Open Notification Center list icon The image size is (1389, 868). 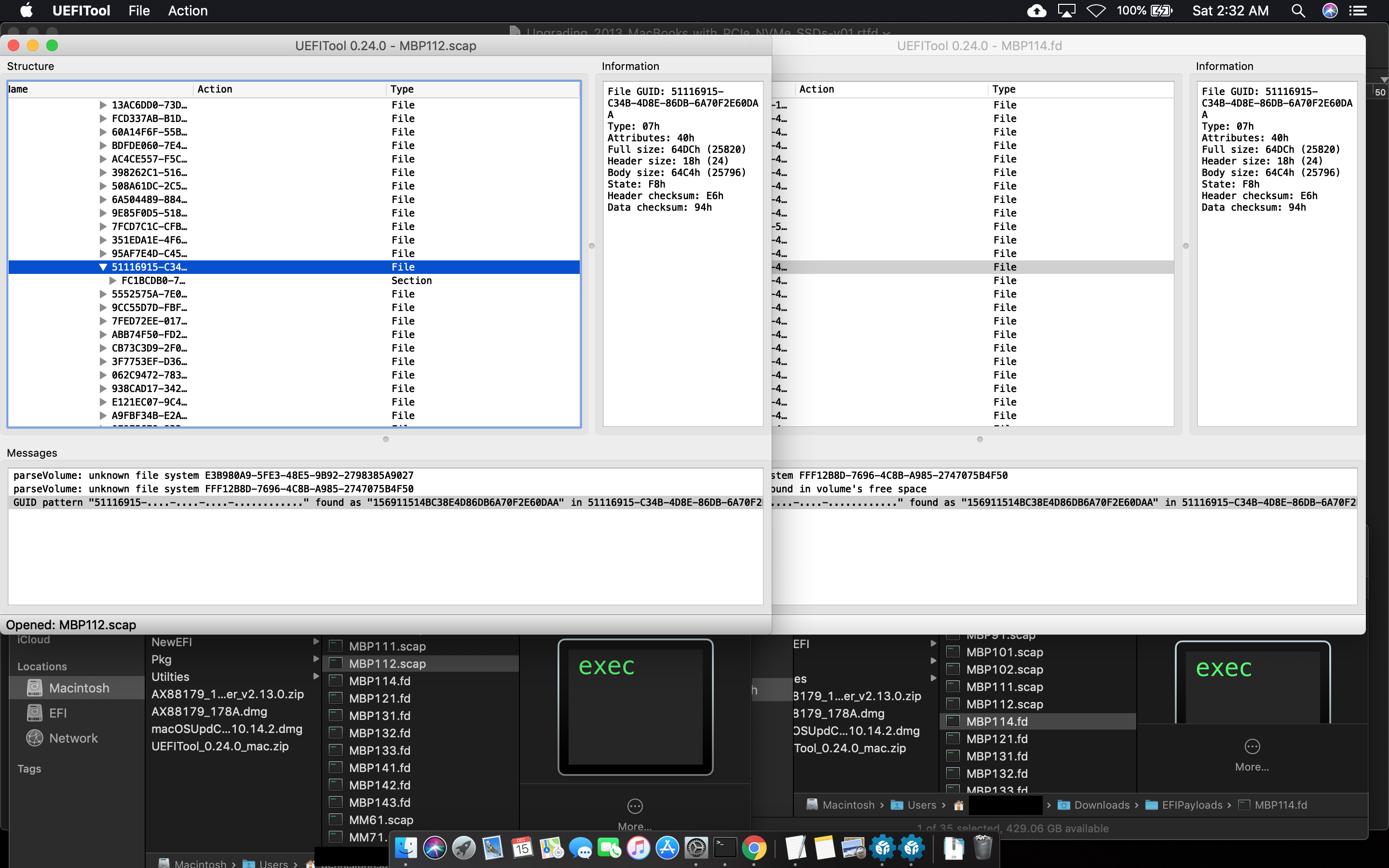pyautogui.click(x=1358, y=11)
